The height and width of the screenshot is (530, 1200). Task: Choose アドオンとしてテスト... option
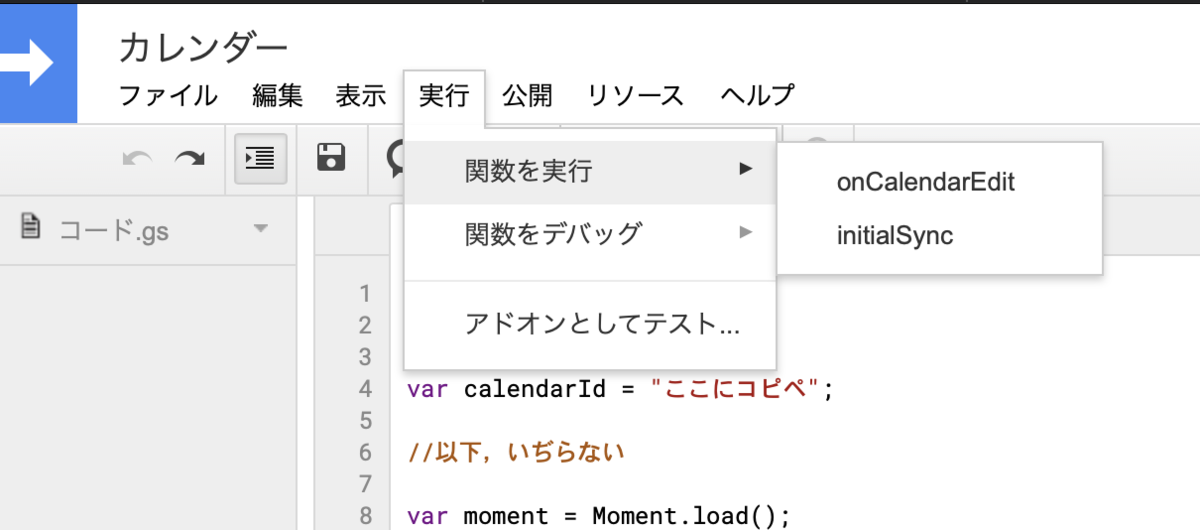point(590,324)
